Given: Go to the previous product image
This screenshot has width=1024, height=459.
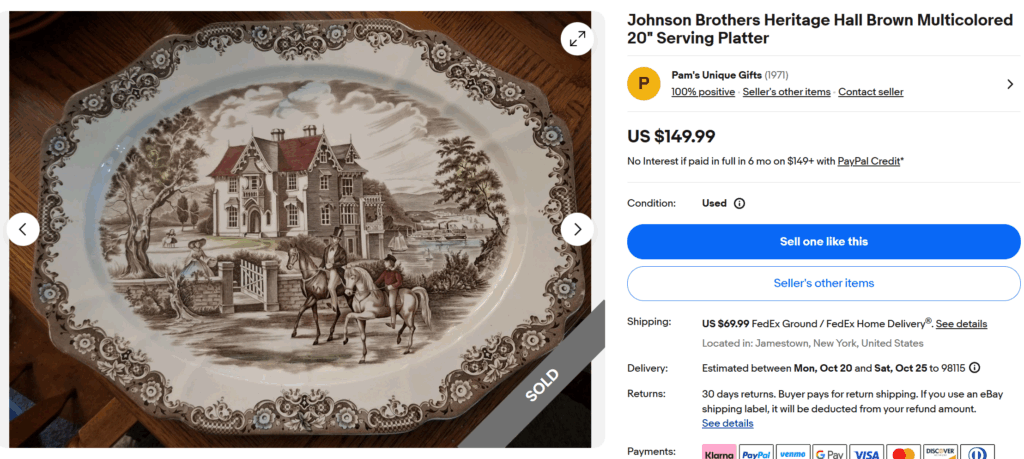Looking at the screenshot, I should (x=23, y=229).
